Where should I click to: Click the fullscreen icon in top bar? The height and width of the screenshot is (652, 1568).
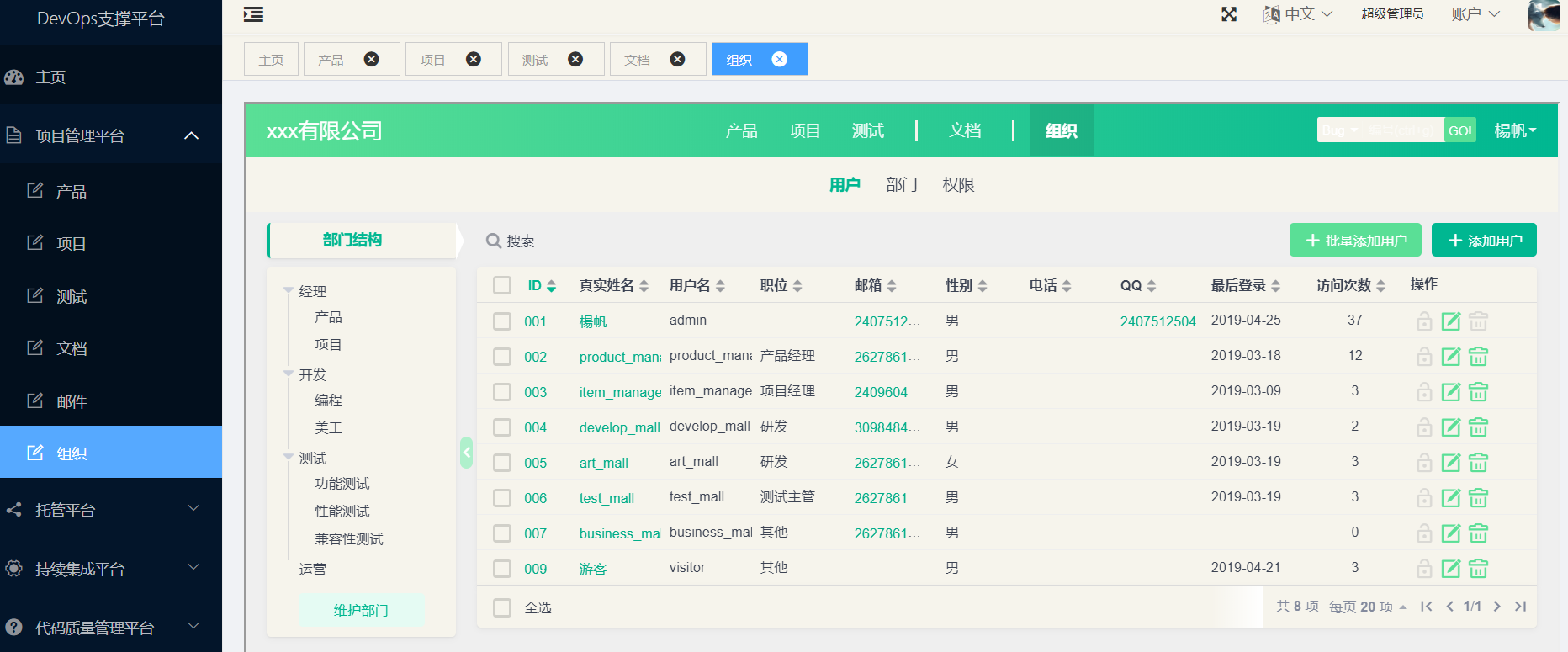click(x=1229, y=14)
